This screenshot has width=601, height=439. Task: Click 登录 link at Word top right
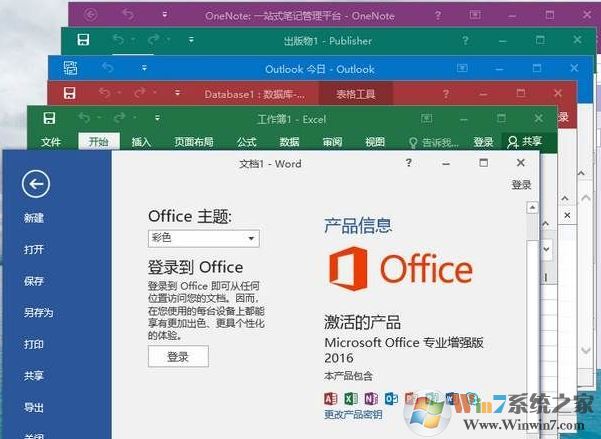point(521,185)
